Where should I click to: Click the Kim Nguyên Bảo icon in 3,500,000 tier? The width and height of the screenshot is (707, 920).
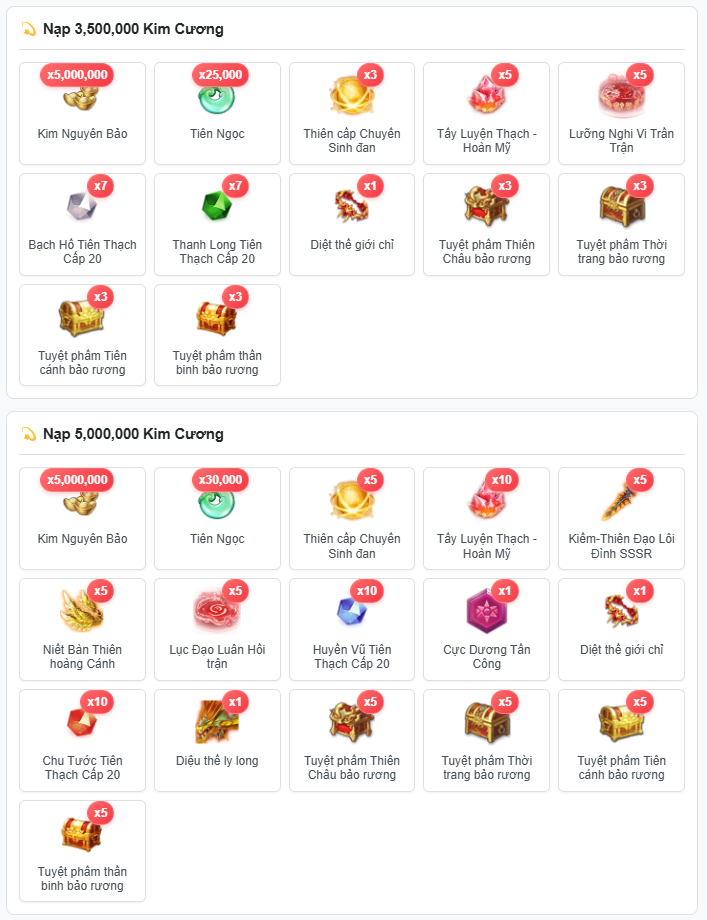click(x=81, y=97)
